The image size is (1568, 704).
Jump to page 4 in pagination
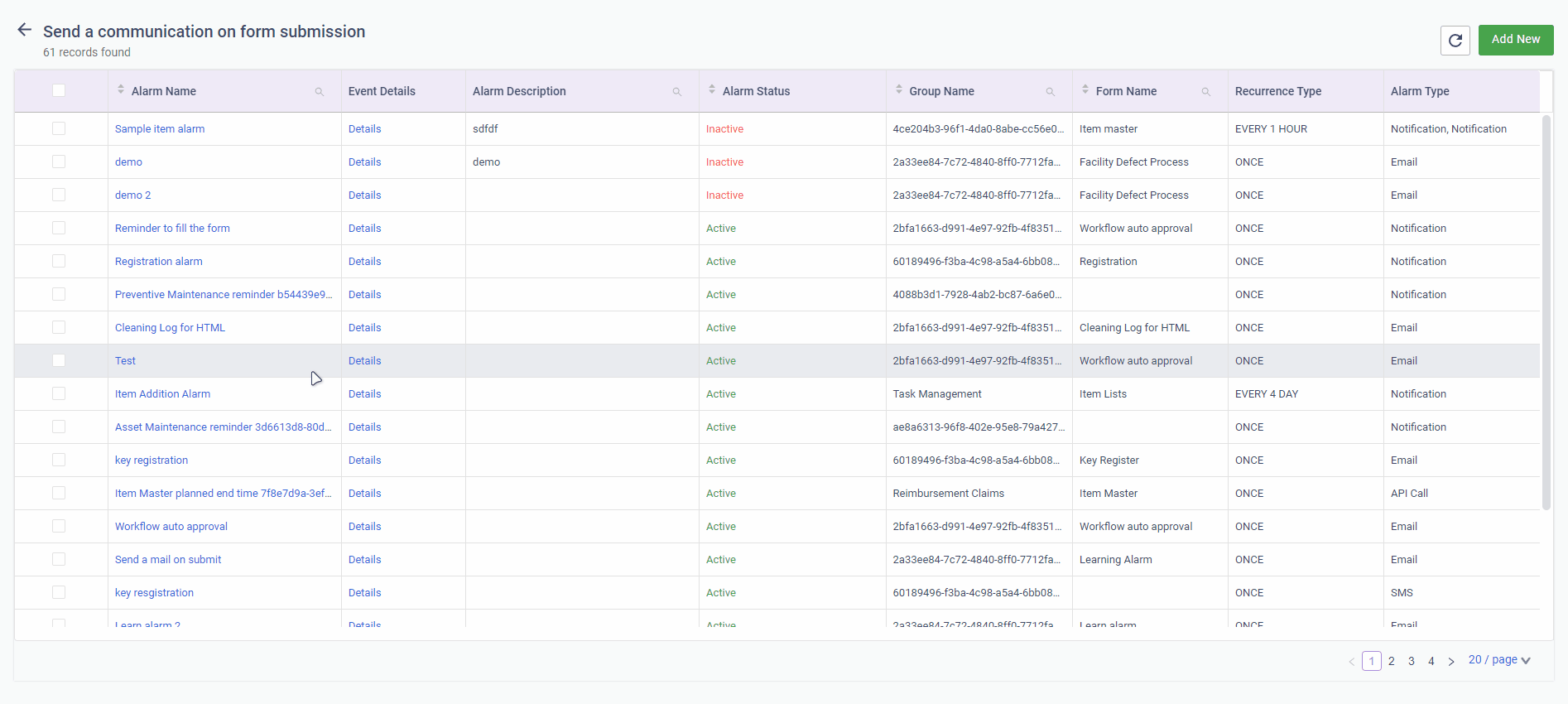click(1431, 661)
